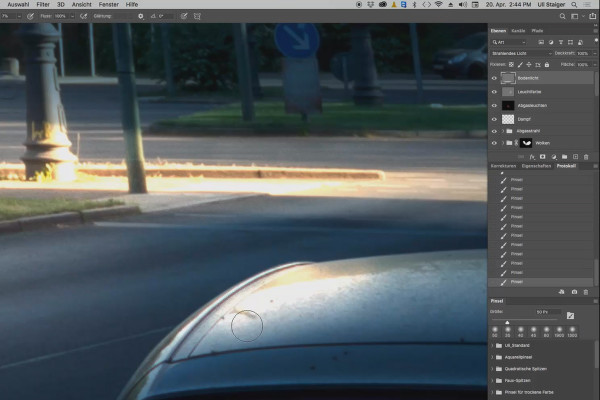
Task: Open the Fluss flow dropdown arrow
Action: [x=72, y=16]
